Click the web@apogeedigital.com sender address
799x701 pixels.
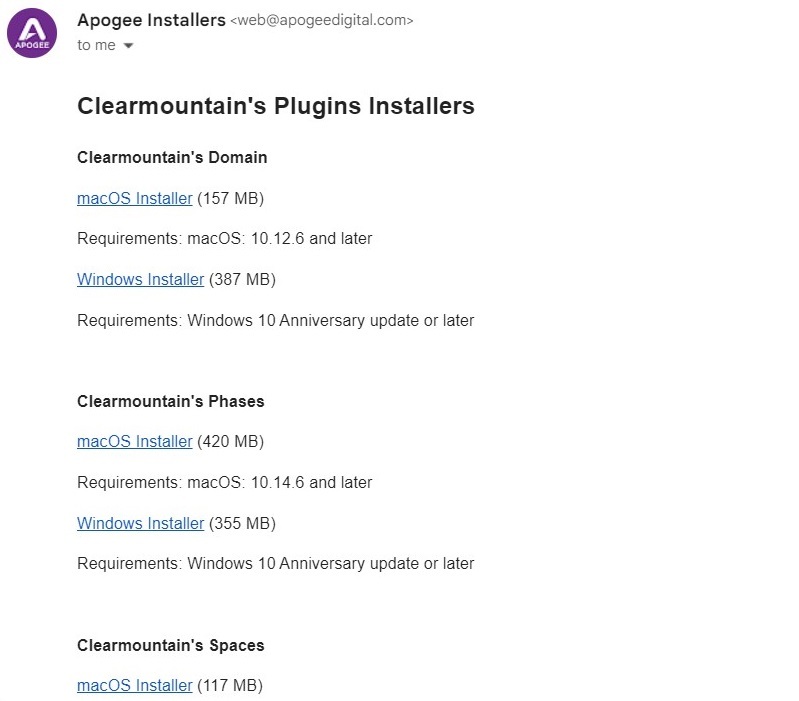tap(322, 21)
